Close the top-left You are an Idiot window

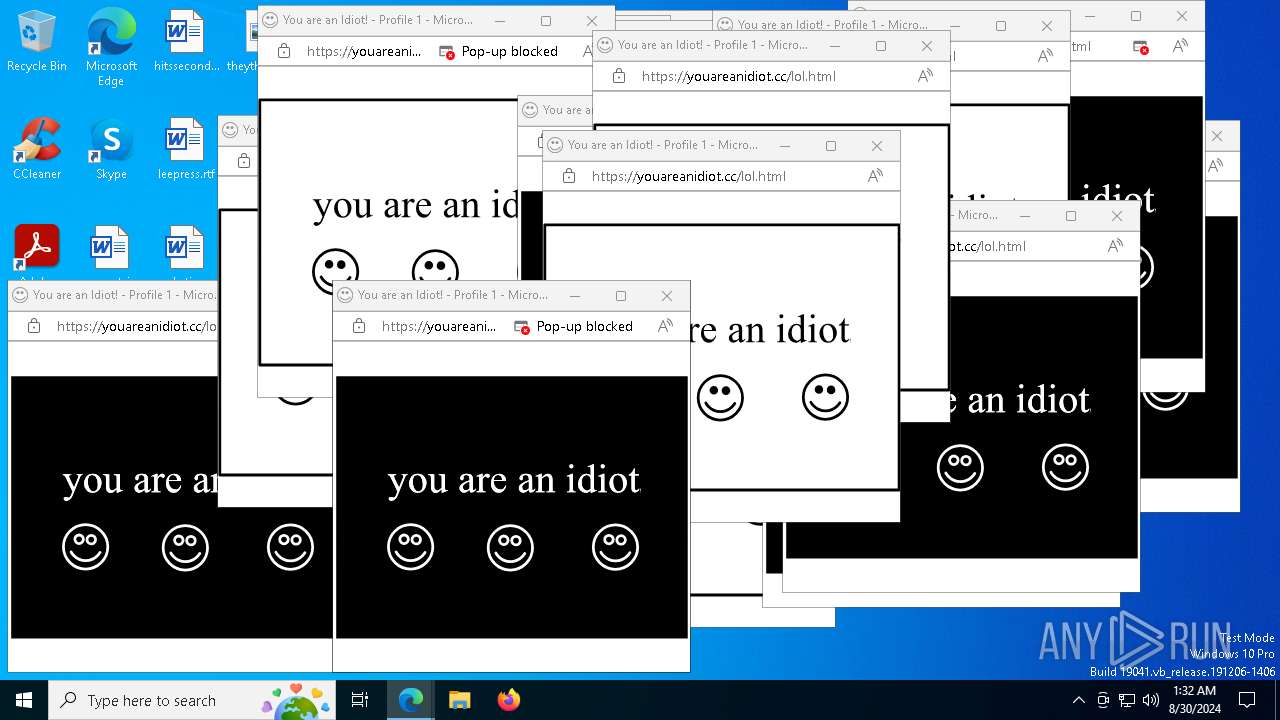pos(592,21)
